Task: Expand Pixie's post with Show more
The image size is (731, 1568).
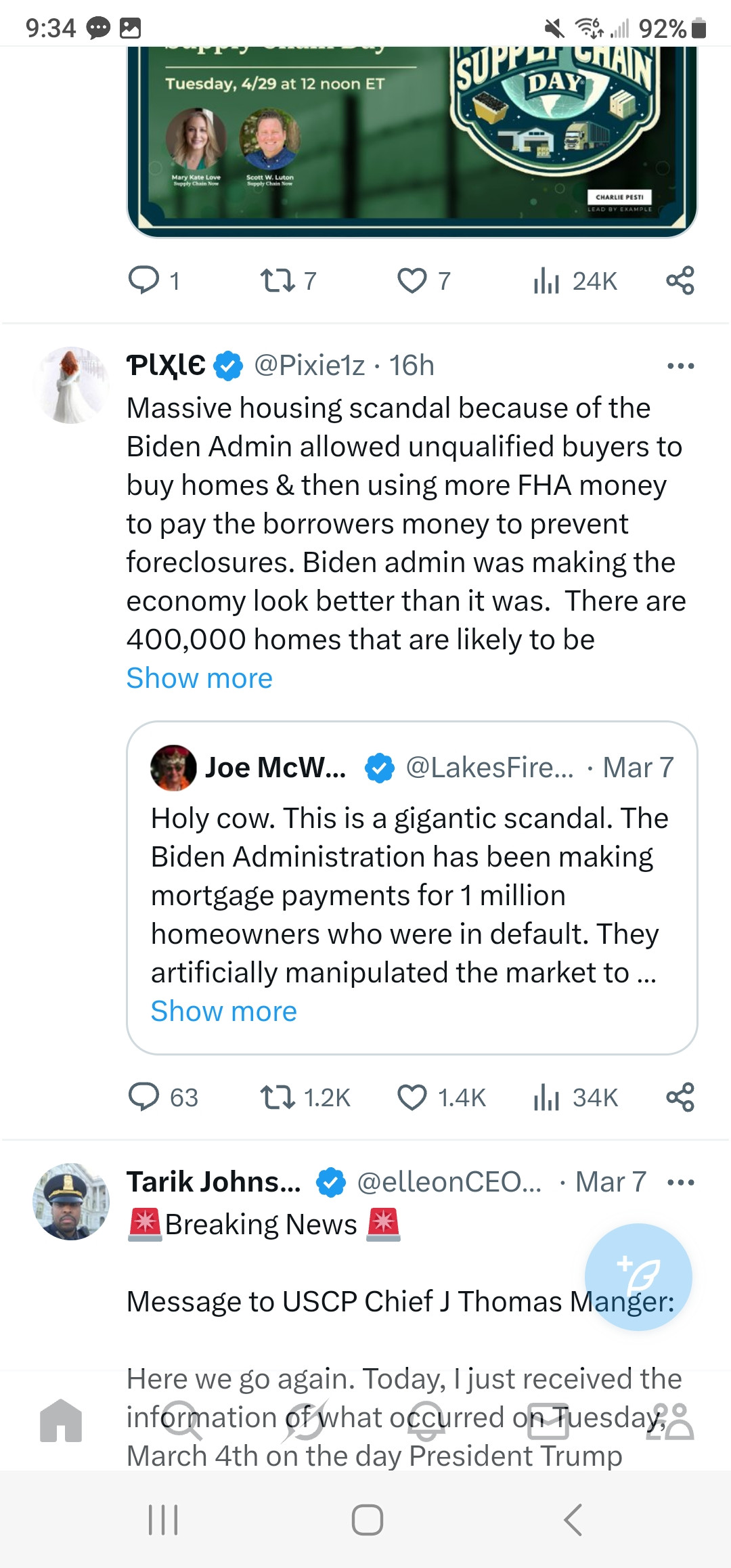Action: (x=200, y=678)
